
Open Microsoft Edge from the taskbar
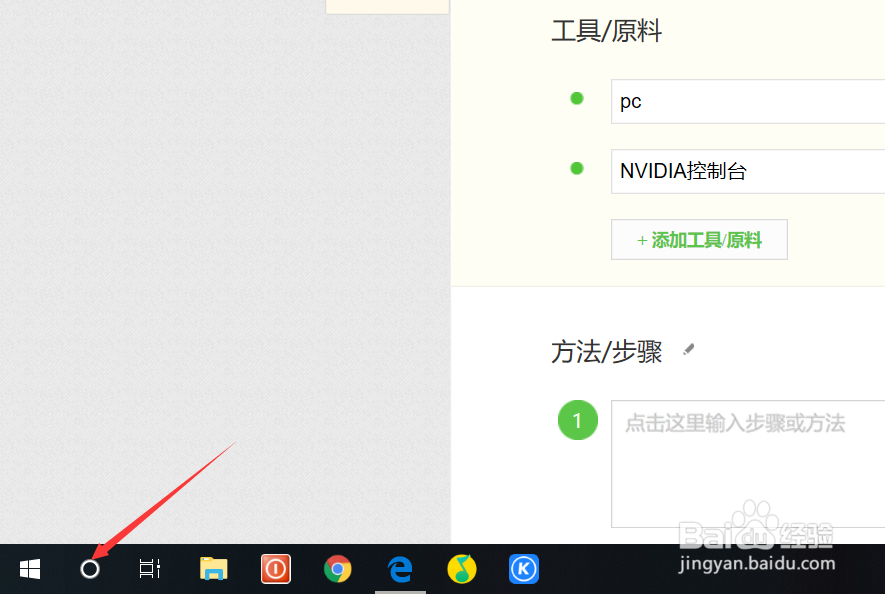[400, 568]
